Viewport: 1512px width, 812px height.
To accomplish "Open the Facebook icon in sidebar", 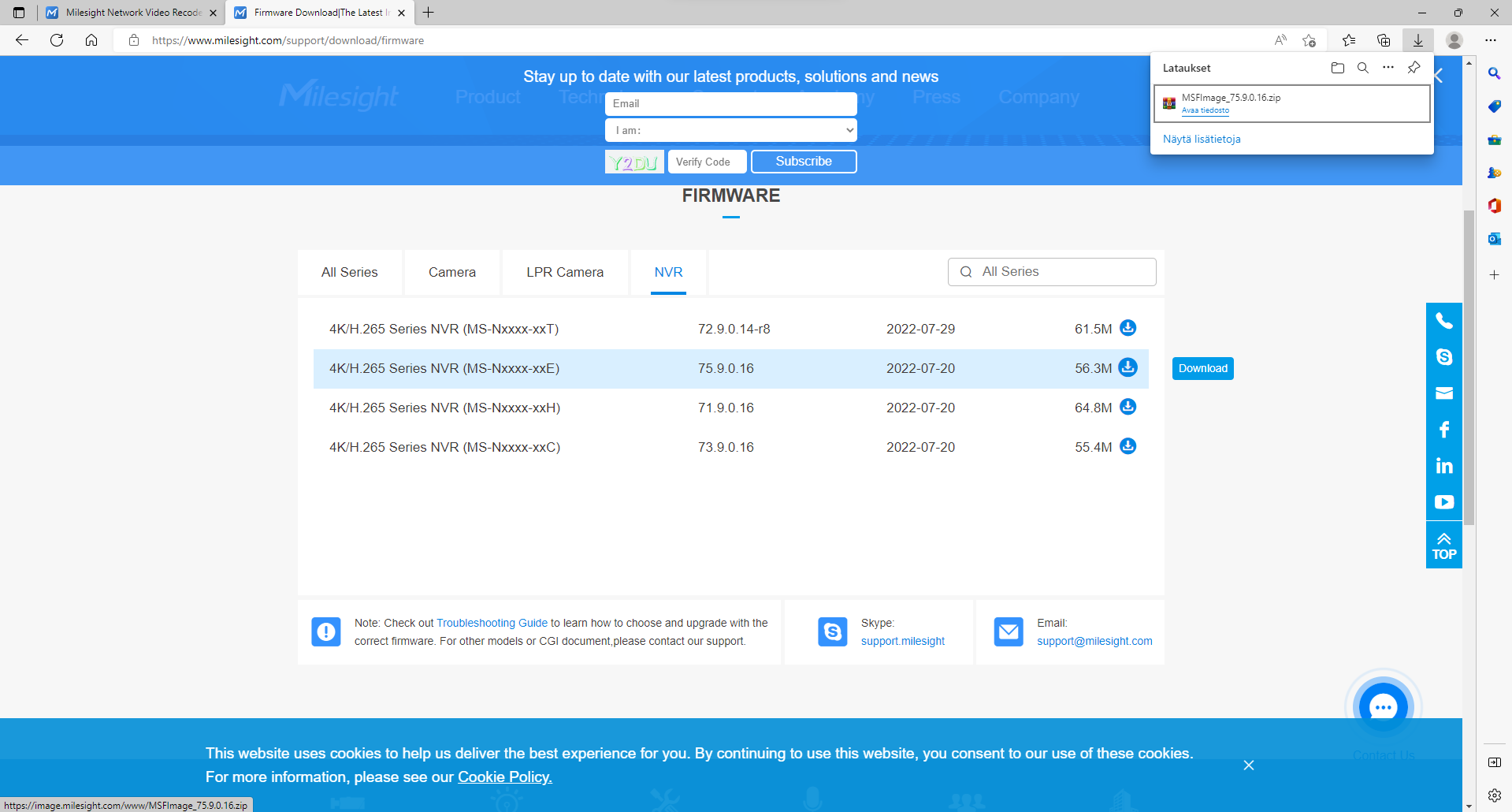I will [x=1444, y=430].
